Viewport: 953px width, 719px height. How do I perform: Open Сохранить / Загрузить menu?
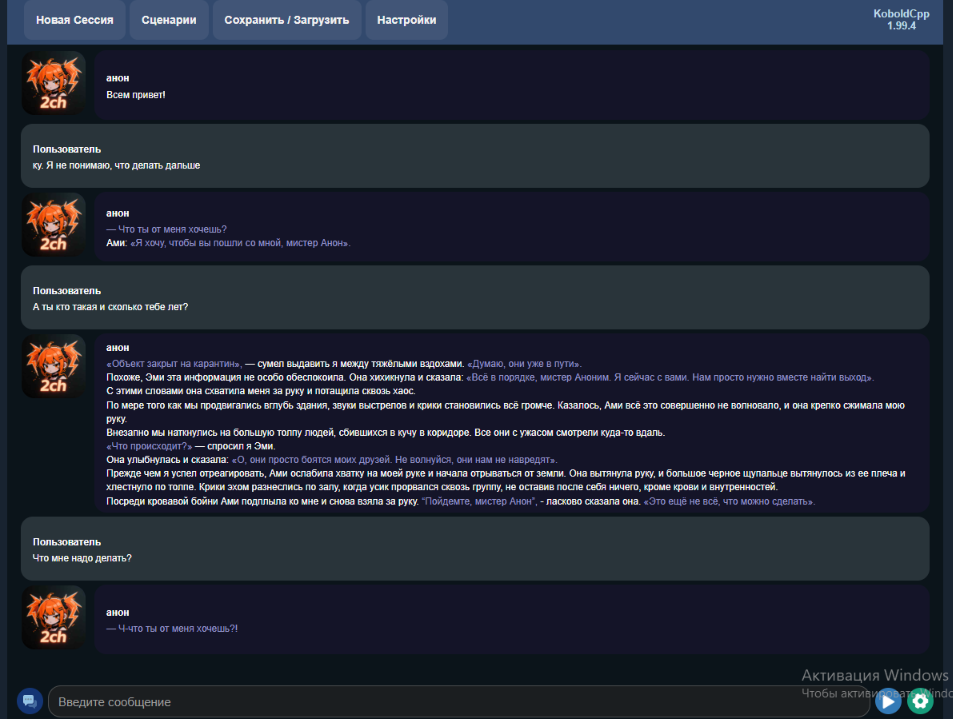click(x=287, y=20)
